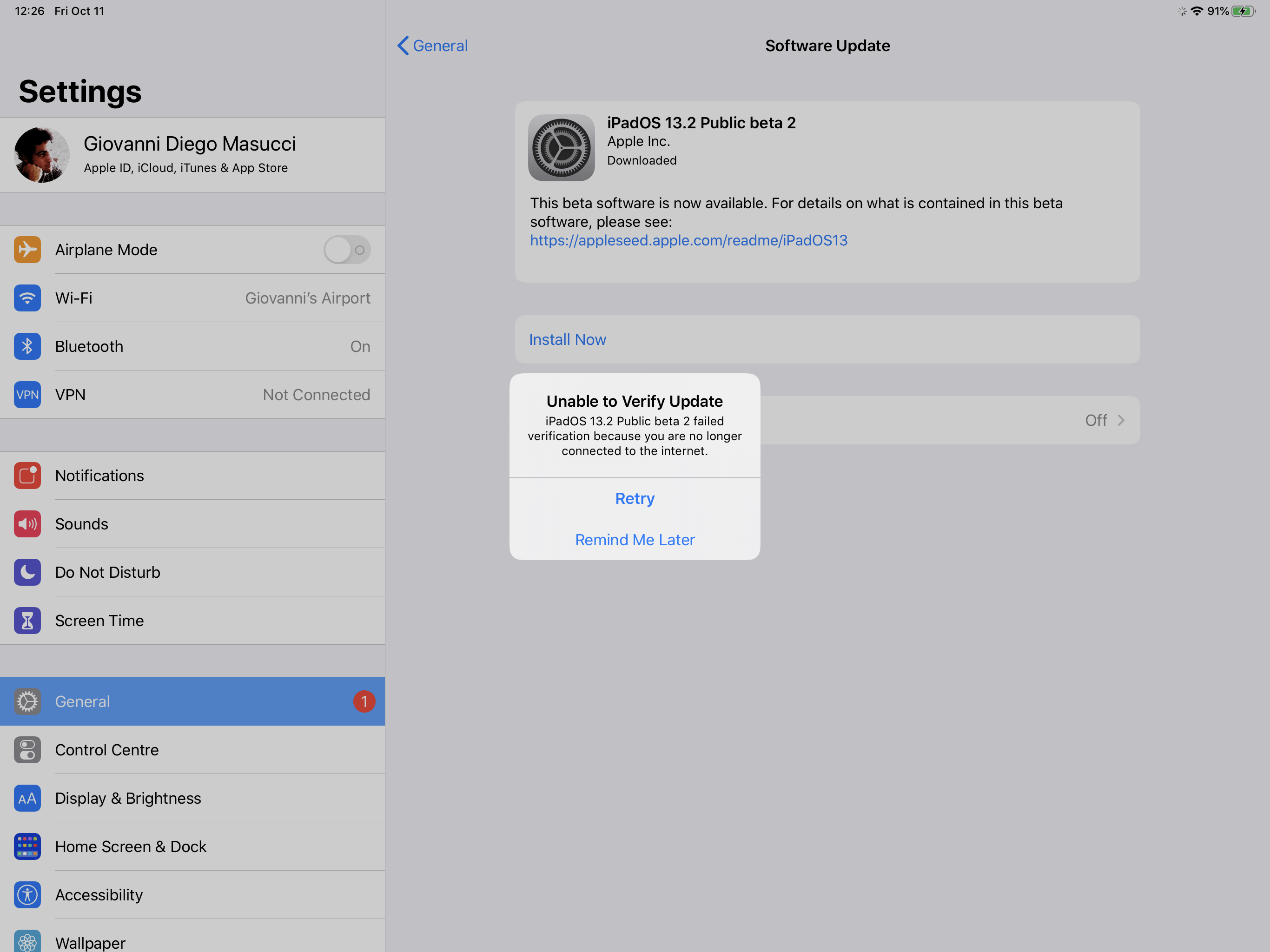Screen dimensions: 1270x952
Task: Select Accessibility in the sidebar
Action: pos(192,894)
